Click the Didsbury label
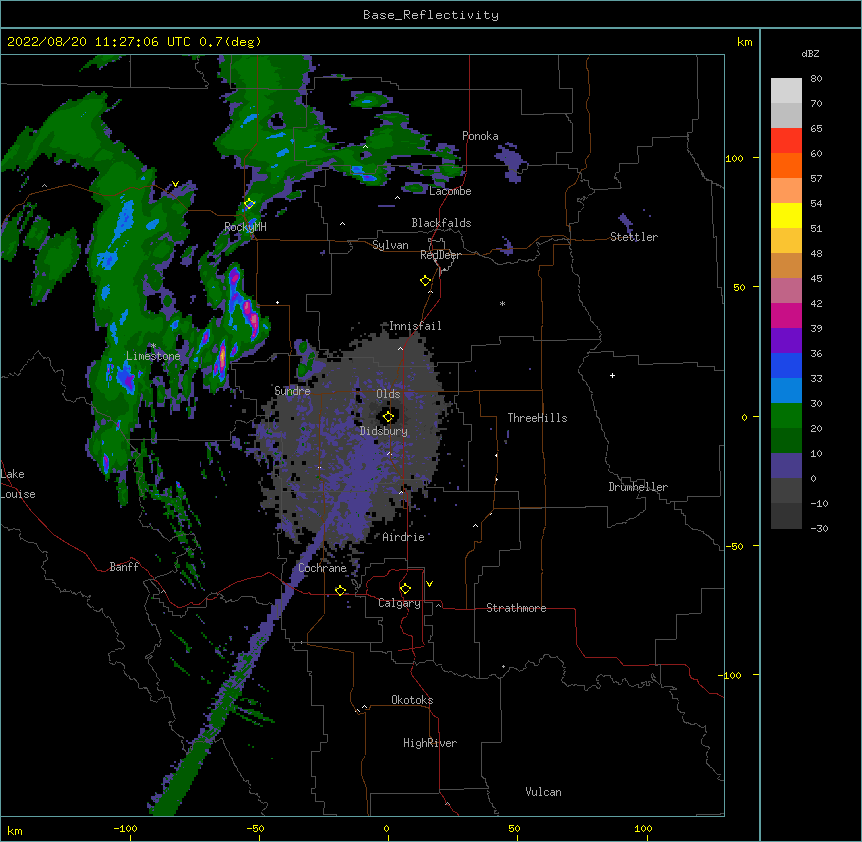Screen dimensions: 862x842 coord(384,431)
